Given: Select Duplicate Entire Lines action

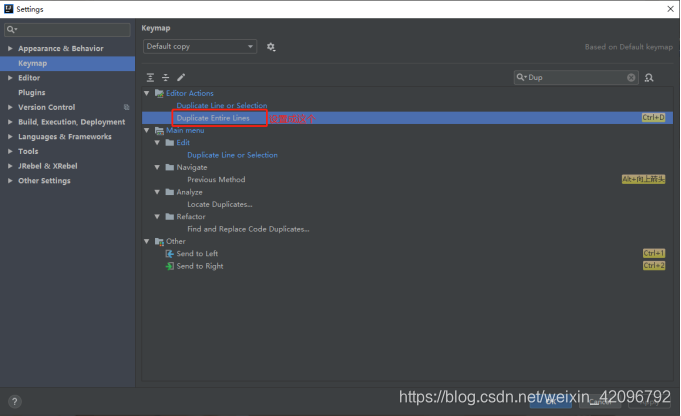Looking at the screenshot, I should pyautogui.click(x=213, y=118).
